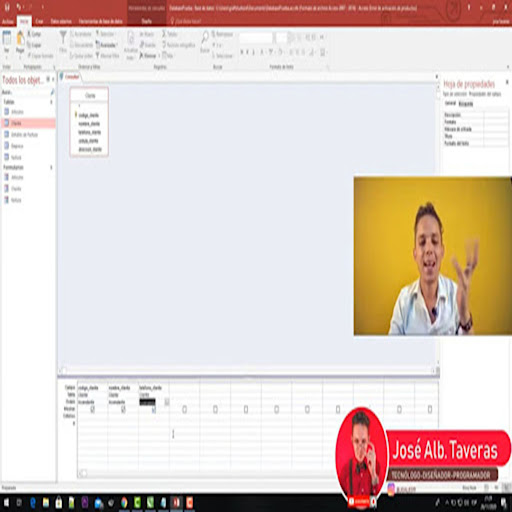Screen dimensions: 512x512
Task: Click the horizontal scrollbar of the query grid
Action: click(x=207, y=473)
